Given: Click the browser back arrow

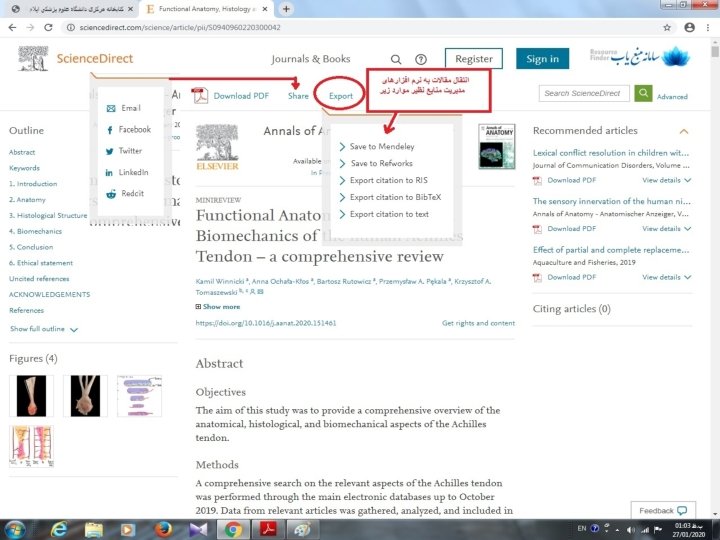Looking at the screenshot, I should click(12, 28).
